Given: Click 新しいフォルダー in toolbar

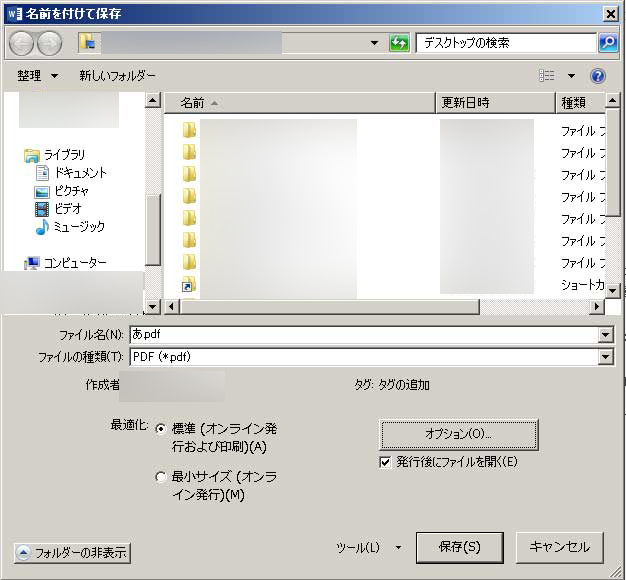Looking at the screenshot, I should [117, 76].
